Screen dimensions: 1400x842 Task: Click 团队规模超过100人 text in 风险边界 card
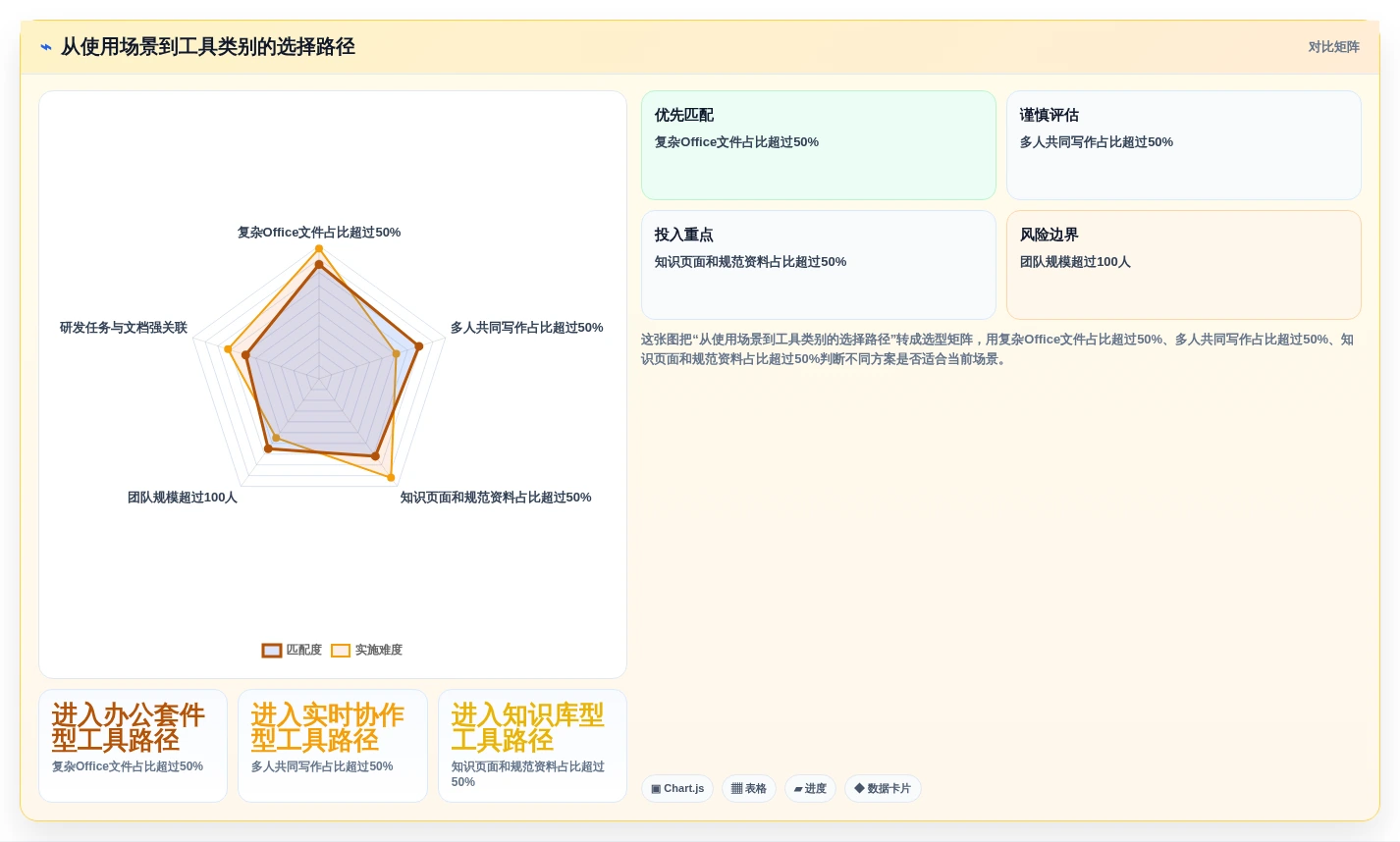pos(1075,262)
